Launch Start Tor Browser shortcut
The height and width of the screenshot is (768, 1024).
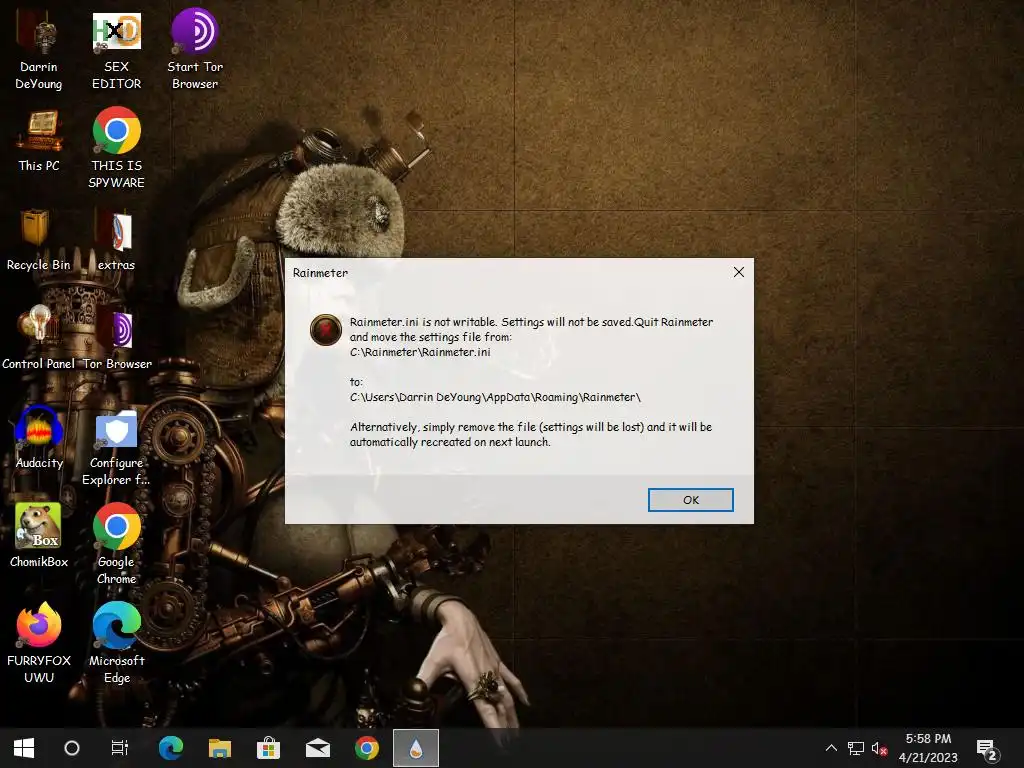pos(195,51)
